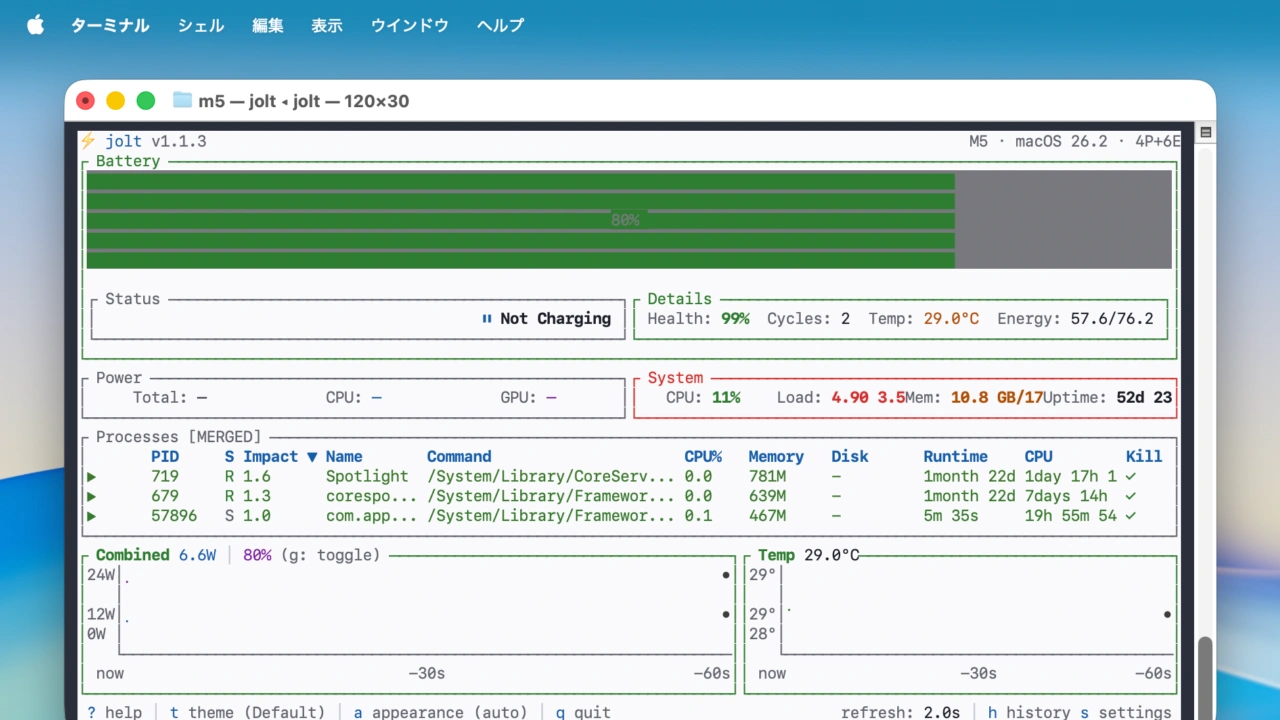Expand the PID 679 process row

tap(92, 496)
